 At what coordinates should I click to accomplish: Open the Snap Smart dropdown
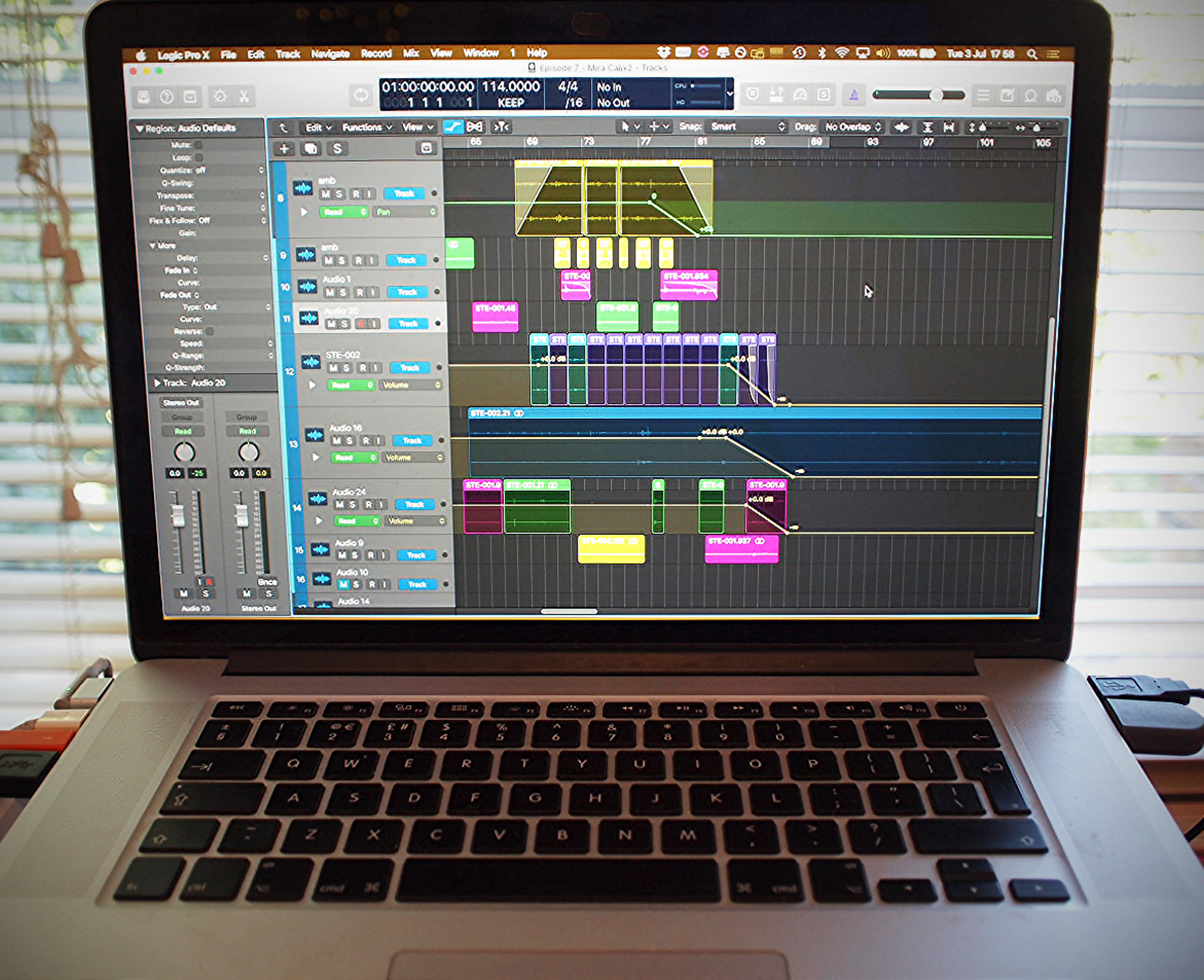(746, 127)
